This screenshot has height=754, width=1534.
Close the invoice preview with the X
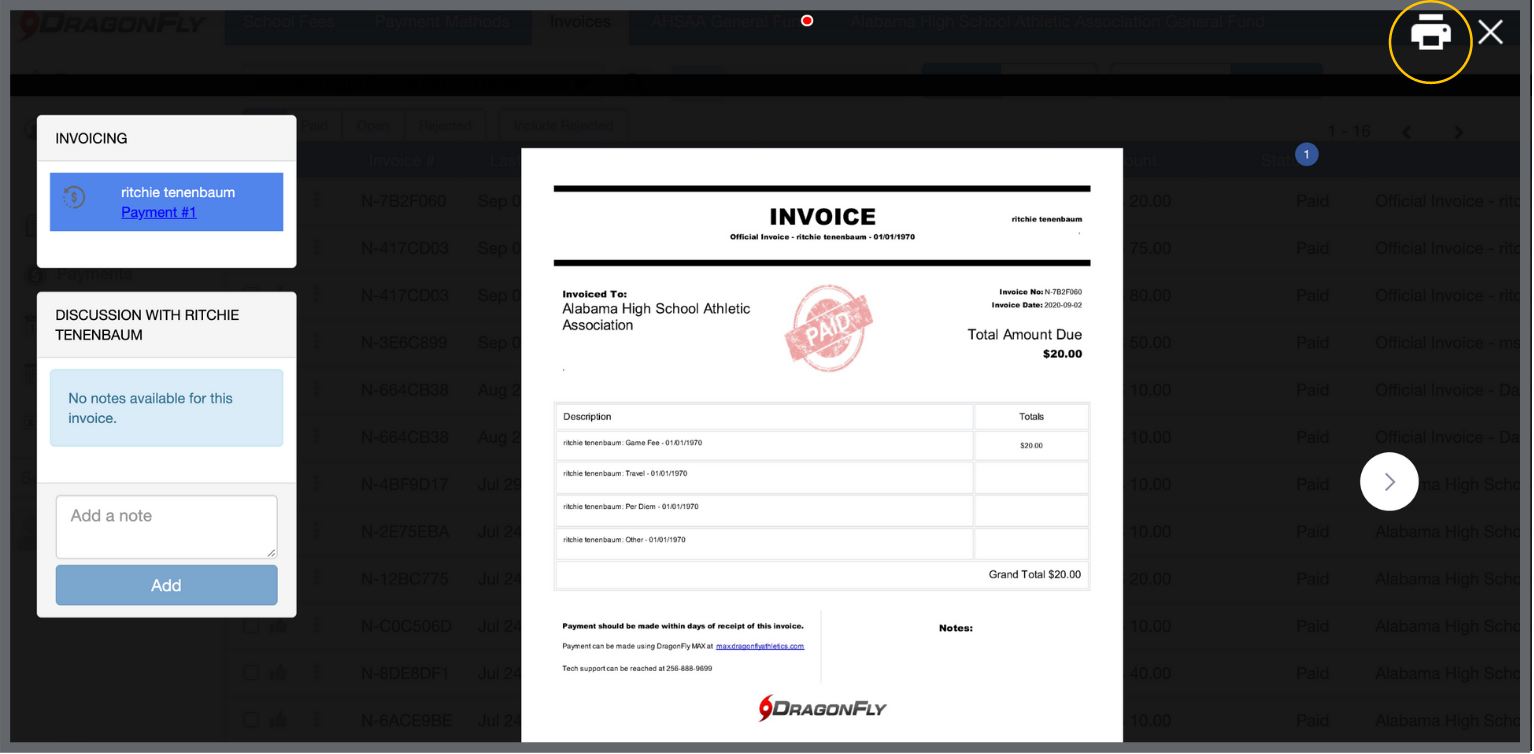(x=1490, y=33)
